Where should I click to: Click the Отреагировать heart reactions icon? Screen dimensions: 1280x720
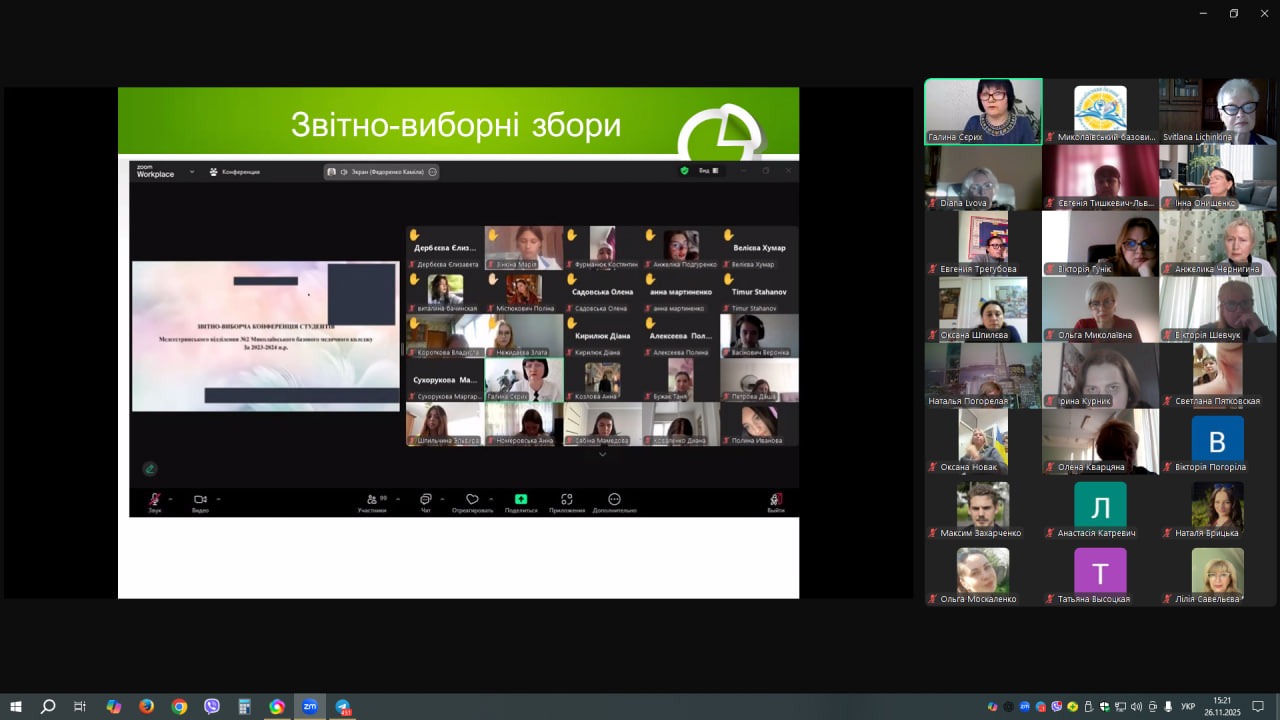(x=472, y=499)
